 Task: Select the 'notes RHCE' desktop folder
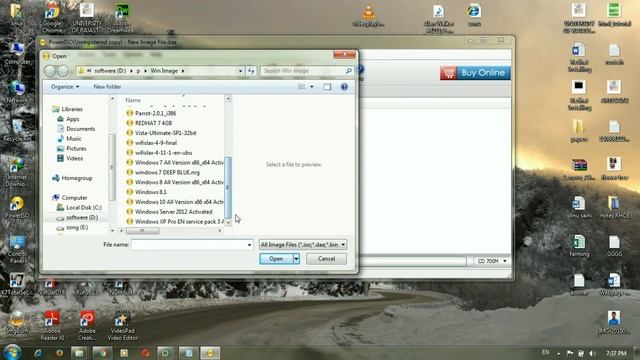point(614,207)
